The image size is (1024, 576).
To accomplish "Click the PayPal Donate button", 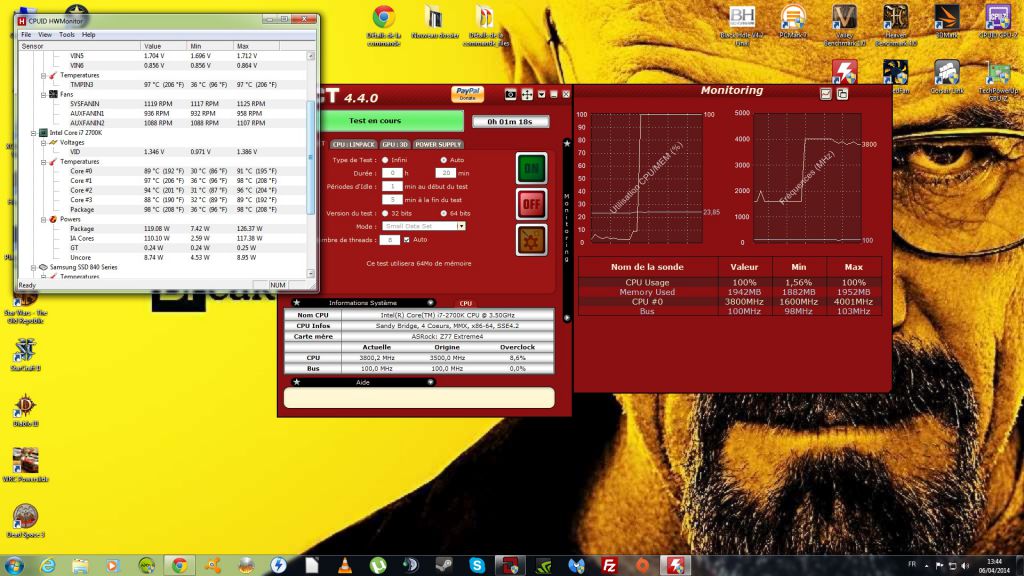I will tap(467, 94).
